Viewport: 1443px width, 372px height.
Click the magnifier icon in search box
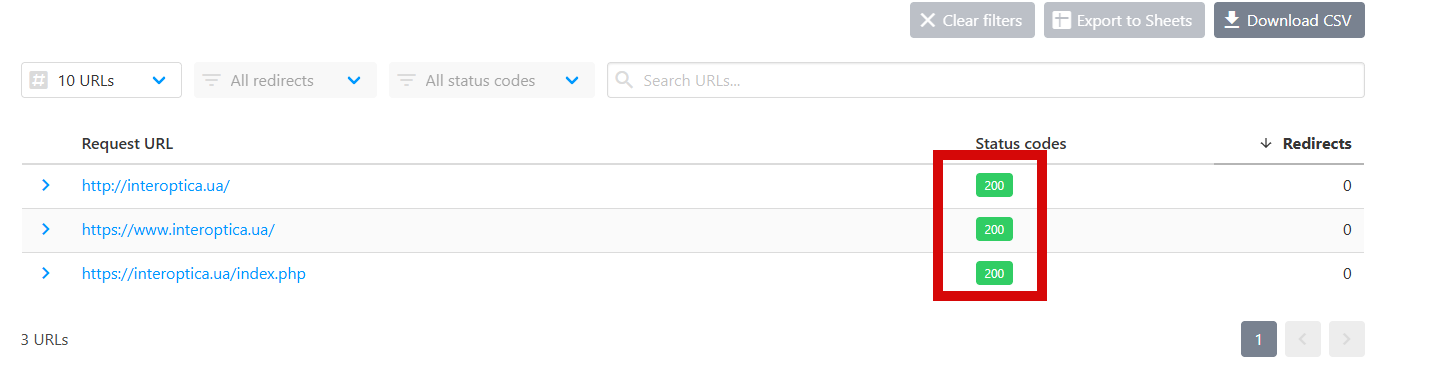[x=624, y=80]
